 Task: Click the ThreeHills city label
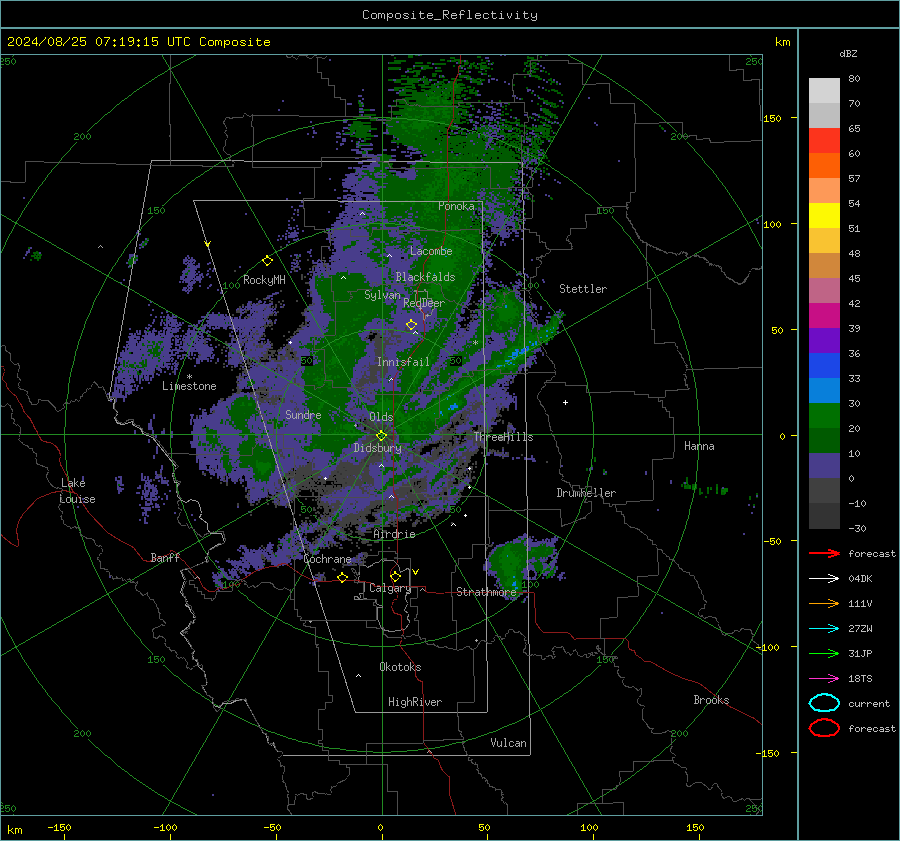(503, 437)
